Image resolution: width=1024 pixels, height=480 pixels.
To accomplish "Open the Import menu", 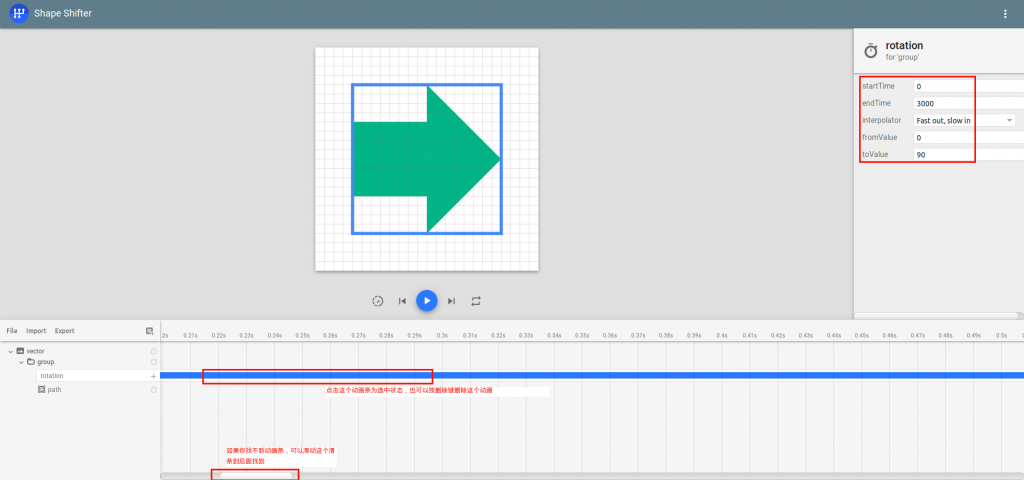I will click(36, 331).
